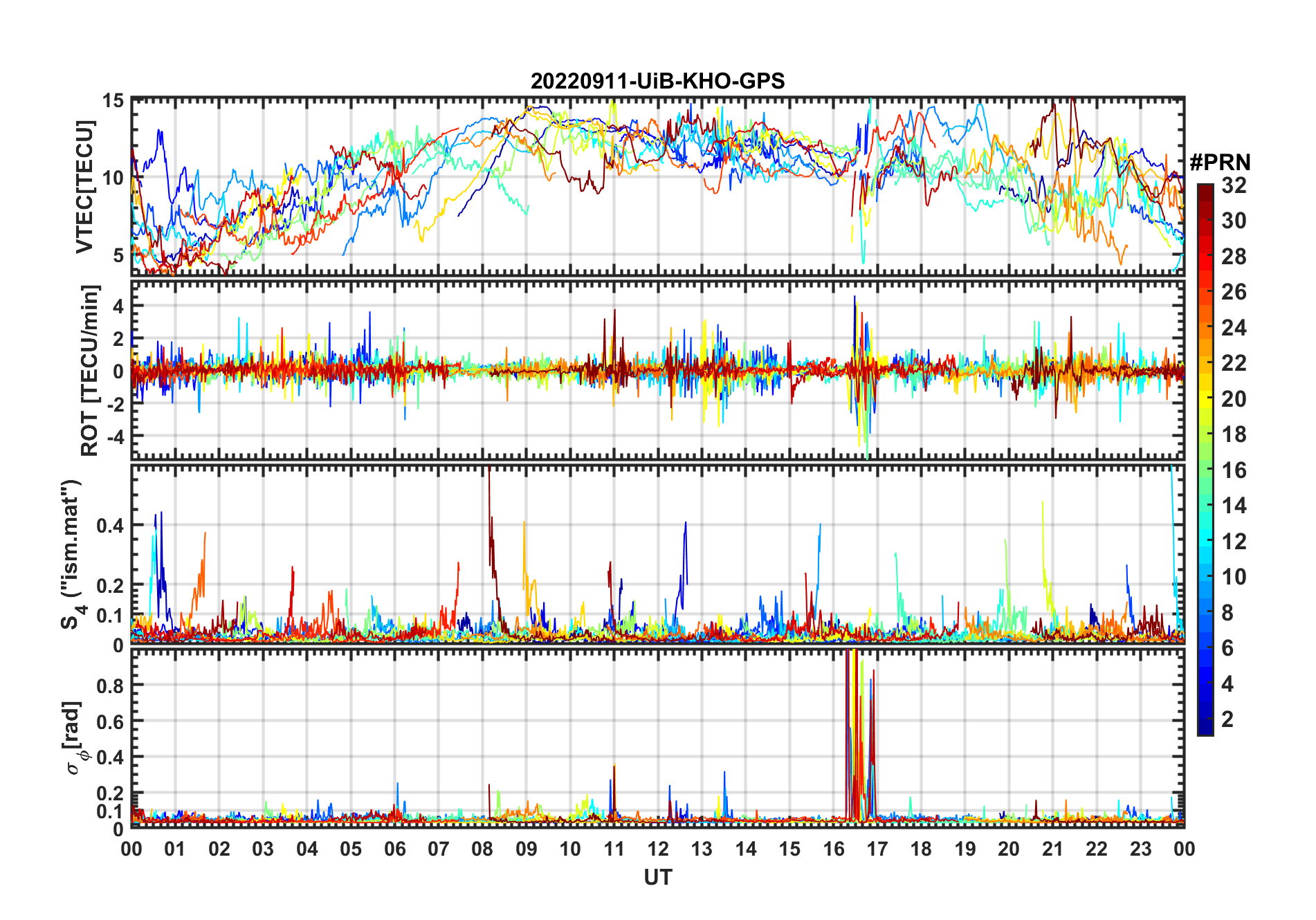Select S4 axis tick value 0.2
The width and height of the screenshot is (1316, 920).
(111, 585)
